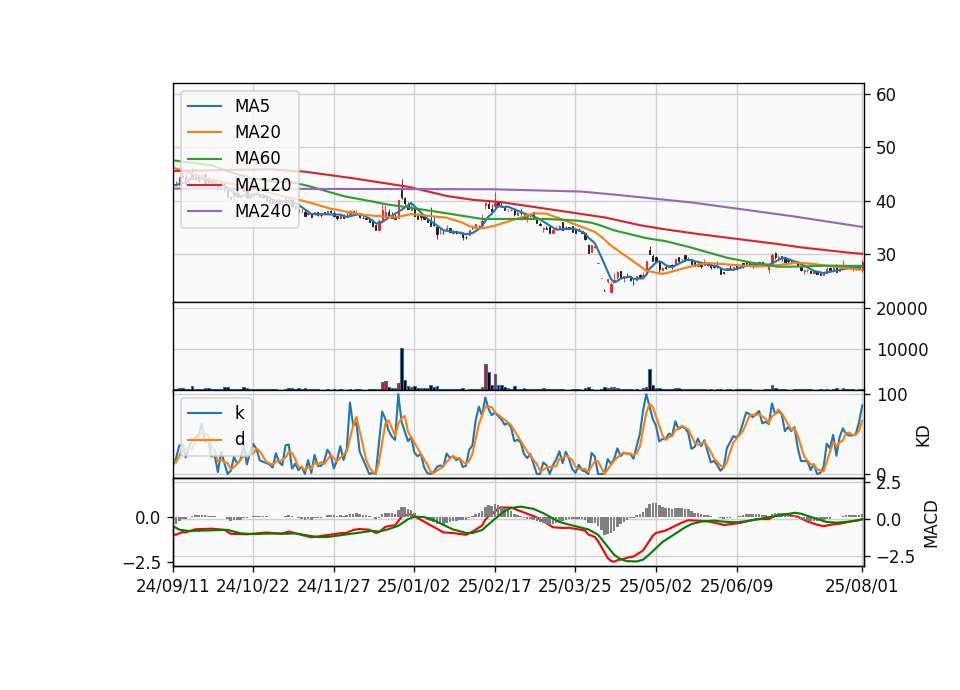Click the 25/02/17 date axis label
Screen dimensions: 960x690
click(x=495, y=587)
